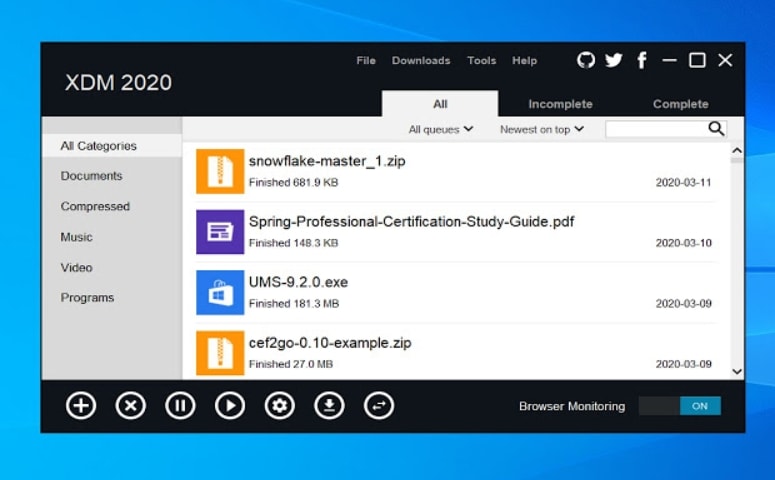Add a new download with plus icon
This screenshot has width=775, height=480.
tap(81, 406)
